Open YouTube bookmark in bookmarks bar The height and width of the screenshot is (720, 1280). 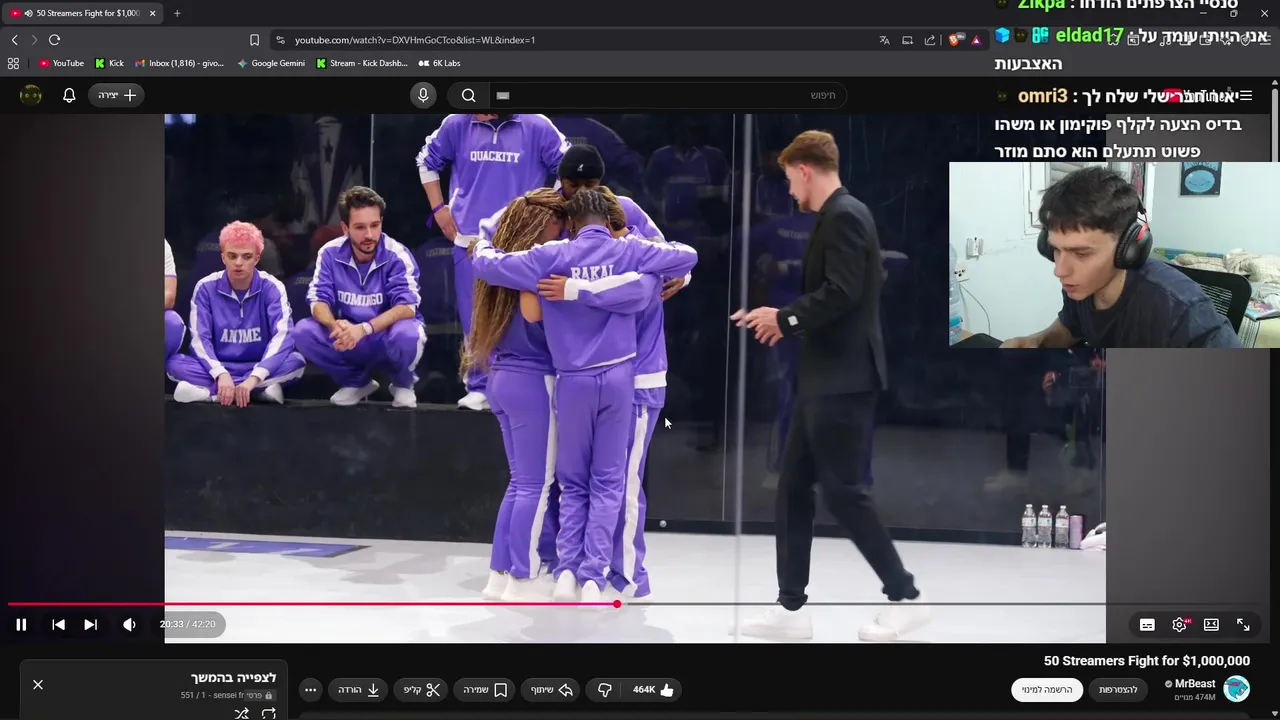(61, 63)
